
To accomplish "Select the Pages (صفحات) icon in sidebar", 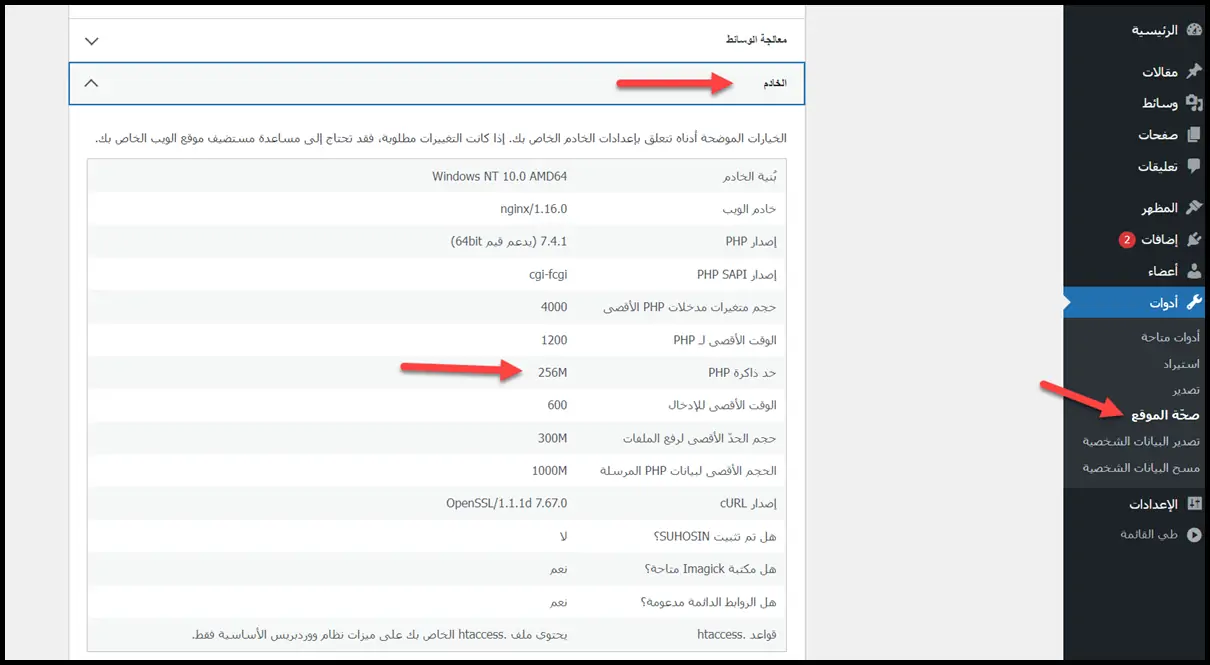I will (1193, 135).
